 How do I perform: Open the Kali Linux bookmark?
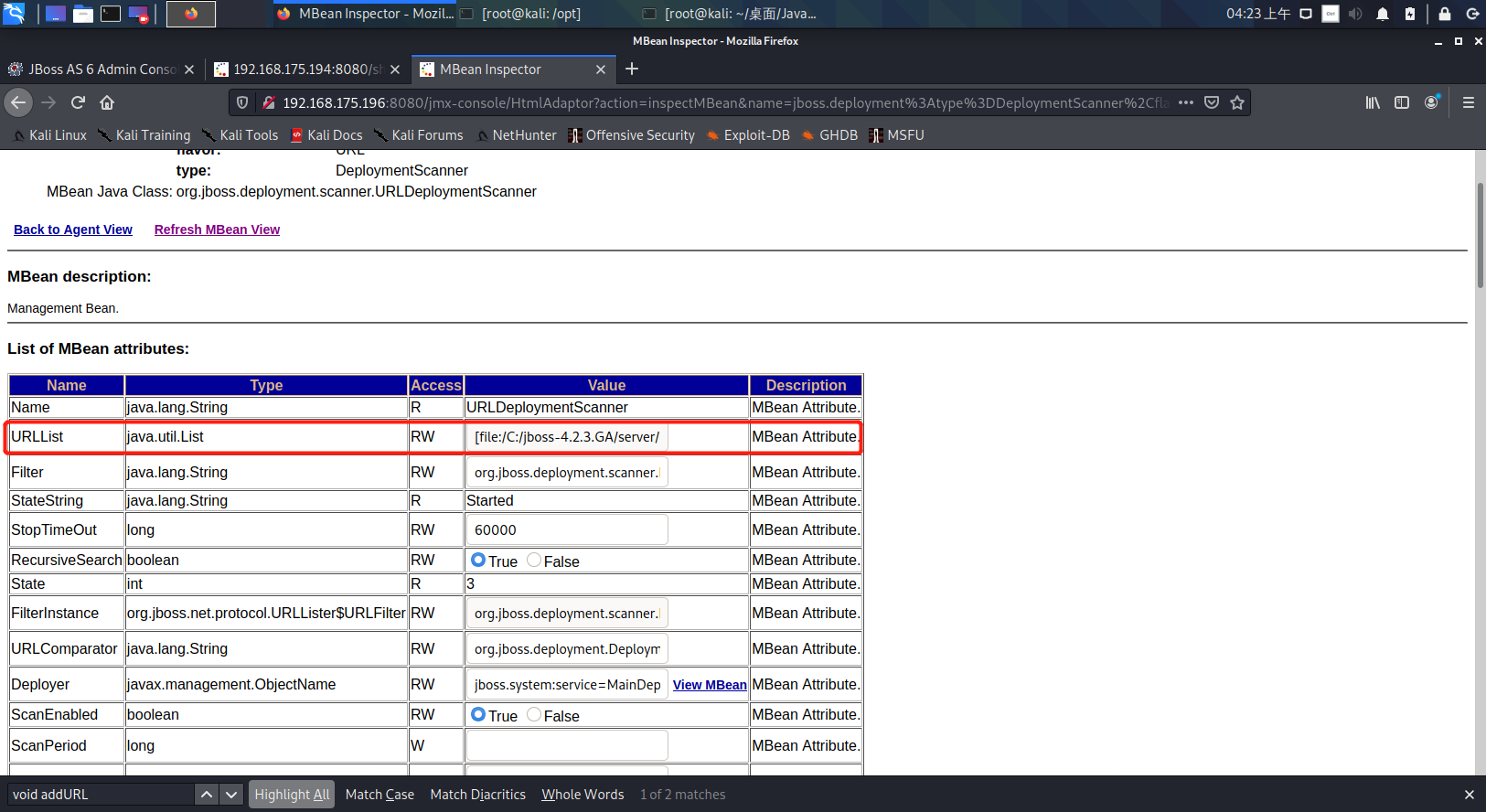click(x=50, y=135)
